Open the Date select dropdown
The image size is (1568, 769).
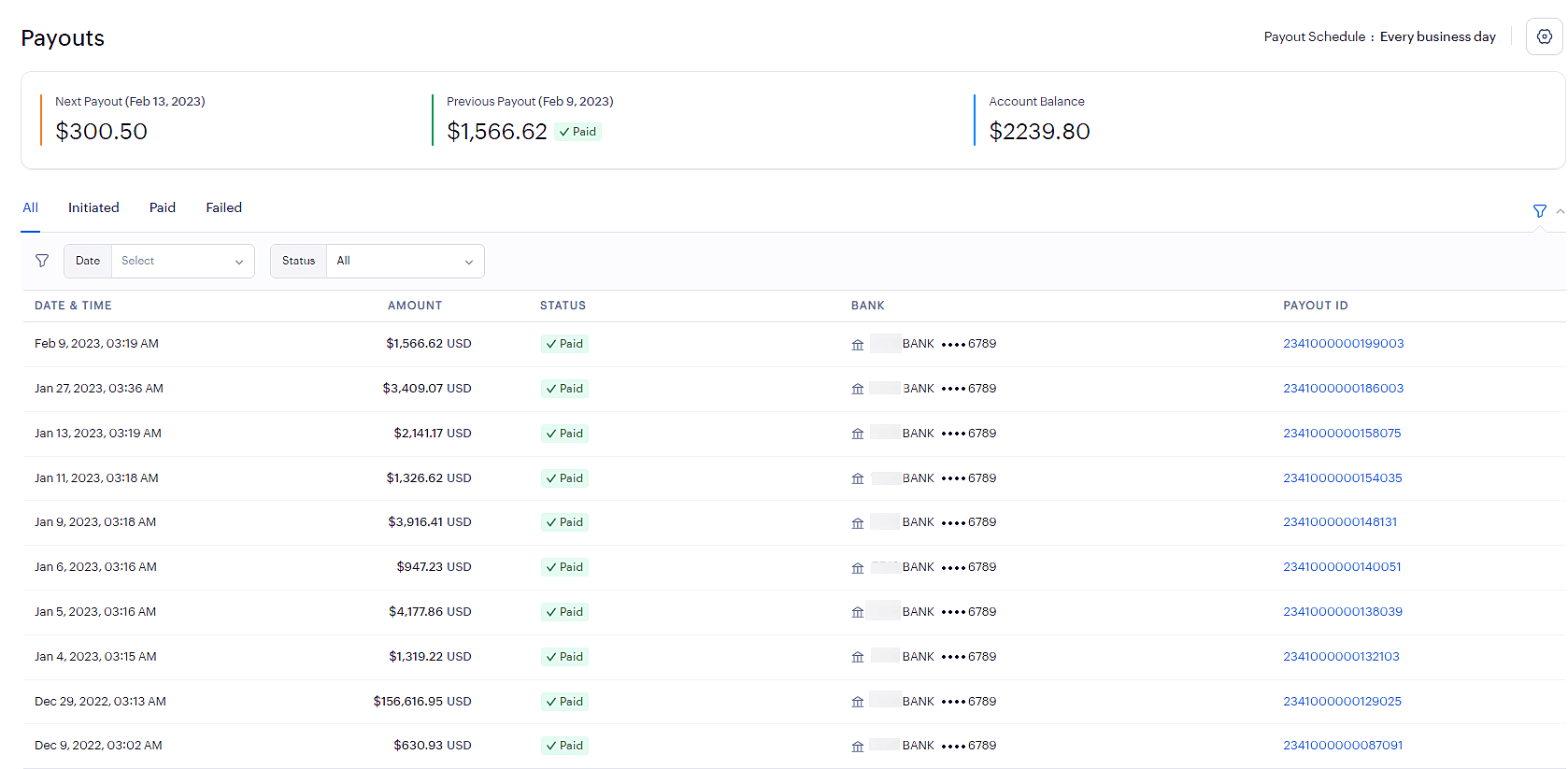[x=181, y=262]
